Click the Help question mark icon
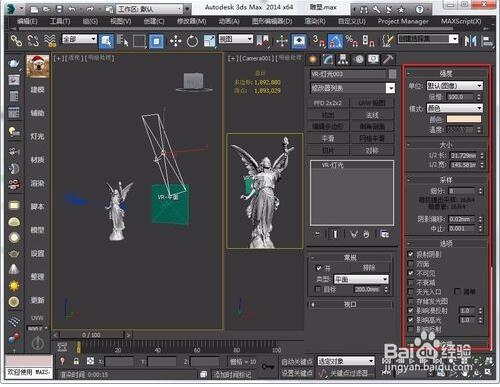 pyautogui.click(x=419, y=9)
